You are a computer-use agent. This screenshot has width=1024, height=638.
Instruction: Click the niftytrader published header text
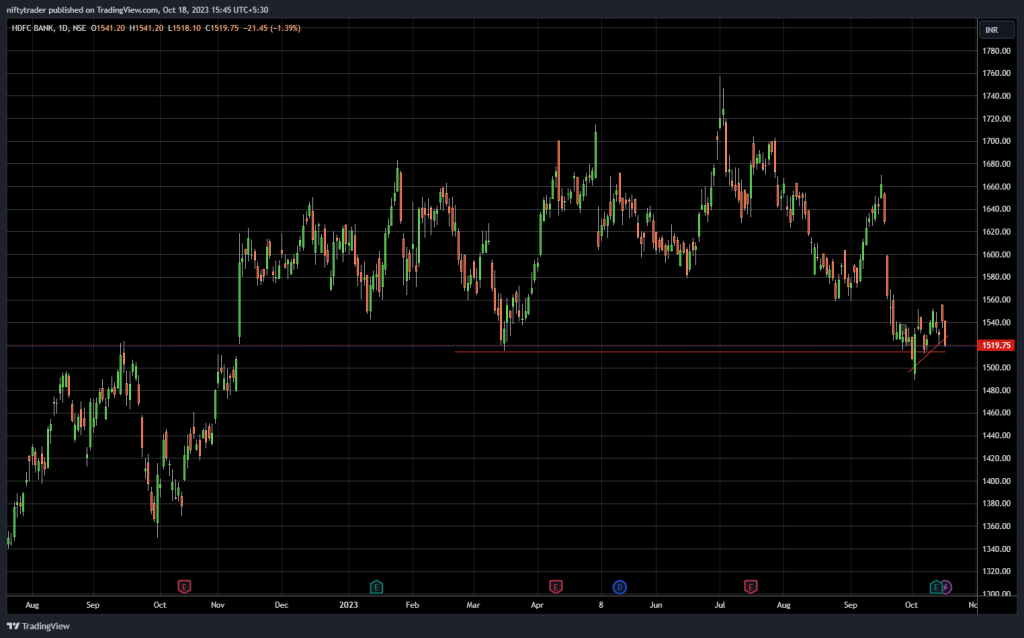pos(137,10)
